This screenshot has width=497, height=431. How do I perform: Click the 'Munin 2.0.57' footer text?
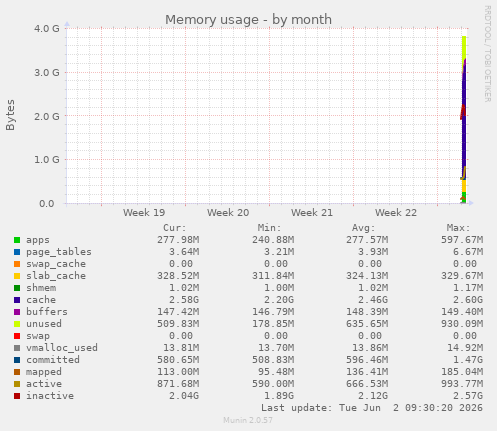[248, 420]
